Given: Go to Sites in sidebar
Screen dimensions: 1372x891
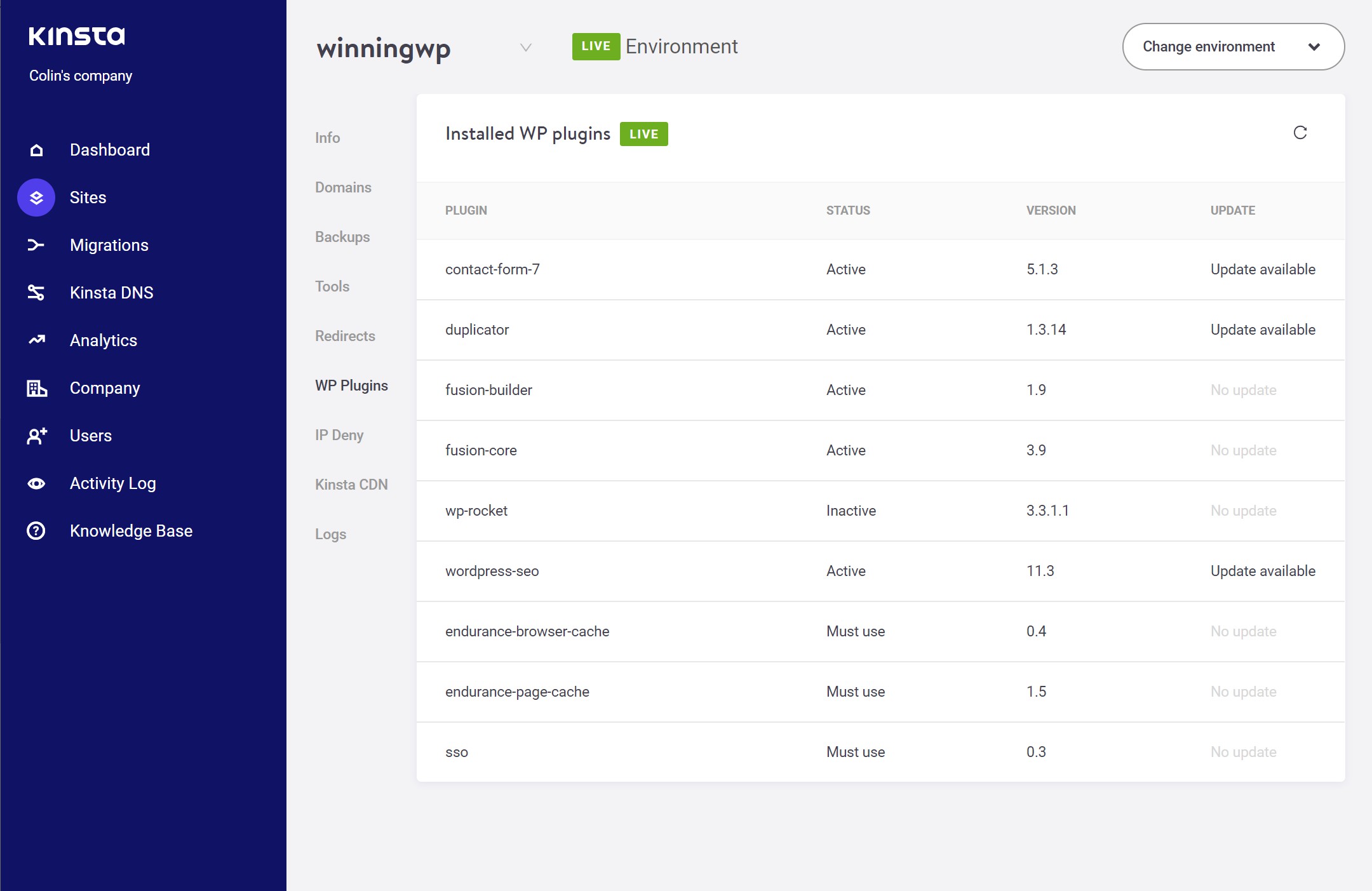Looking at the screenshot, I should tap(88, 198).
